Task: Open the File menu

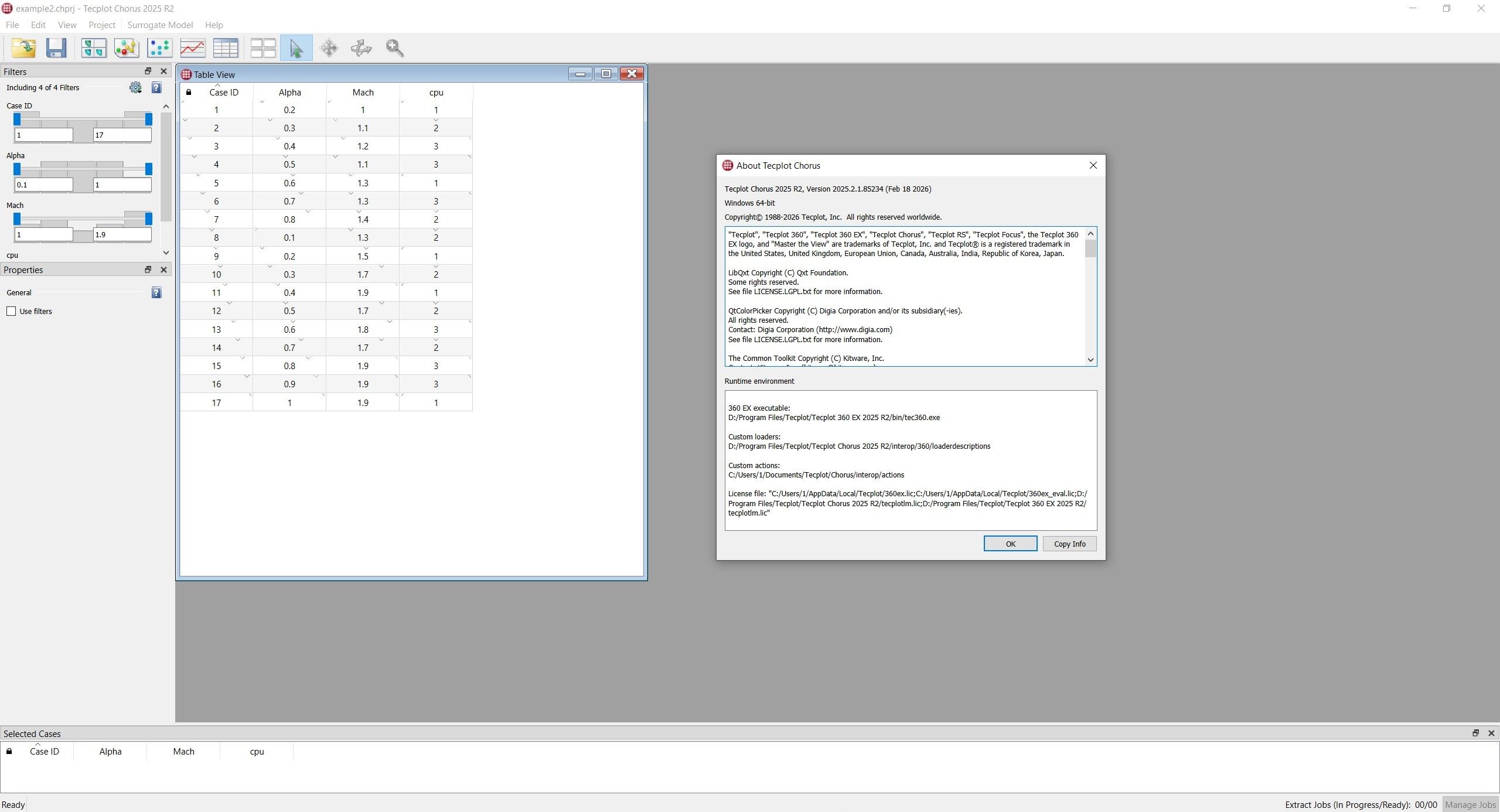Action: pyautogui.click(x=12, y=25)
